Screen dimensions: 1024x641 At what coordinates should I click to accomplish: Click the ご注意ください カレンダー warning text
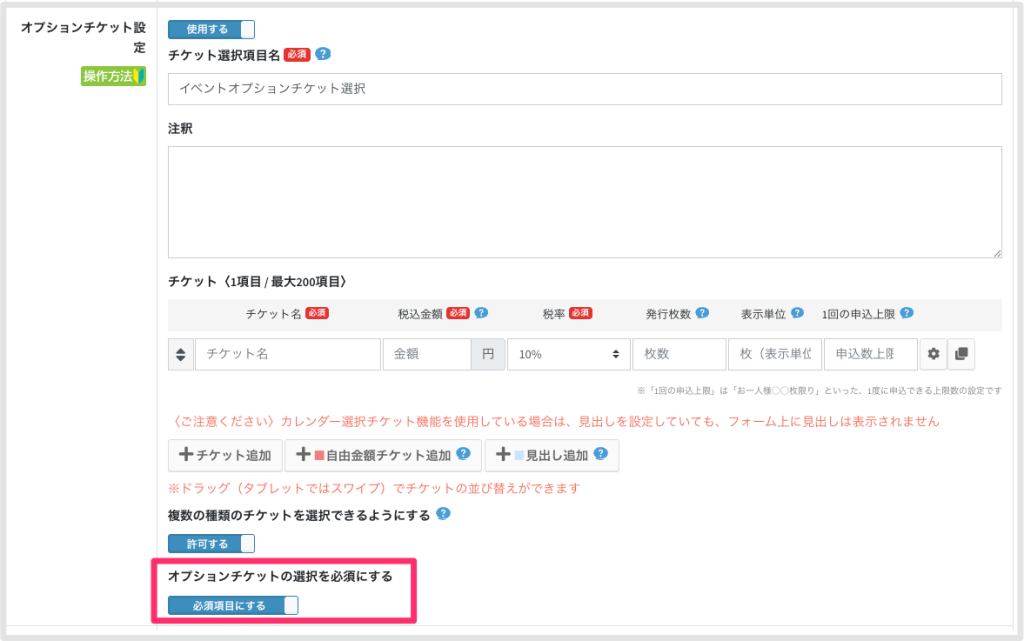[x=554, y=422]
